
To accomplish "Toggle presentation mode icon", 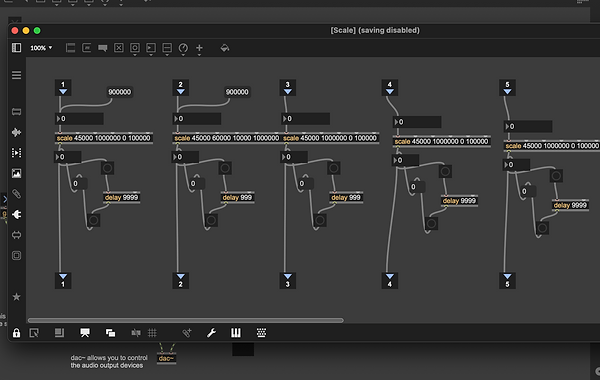I will [x=85, y=333].
